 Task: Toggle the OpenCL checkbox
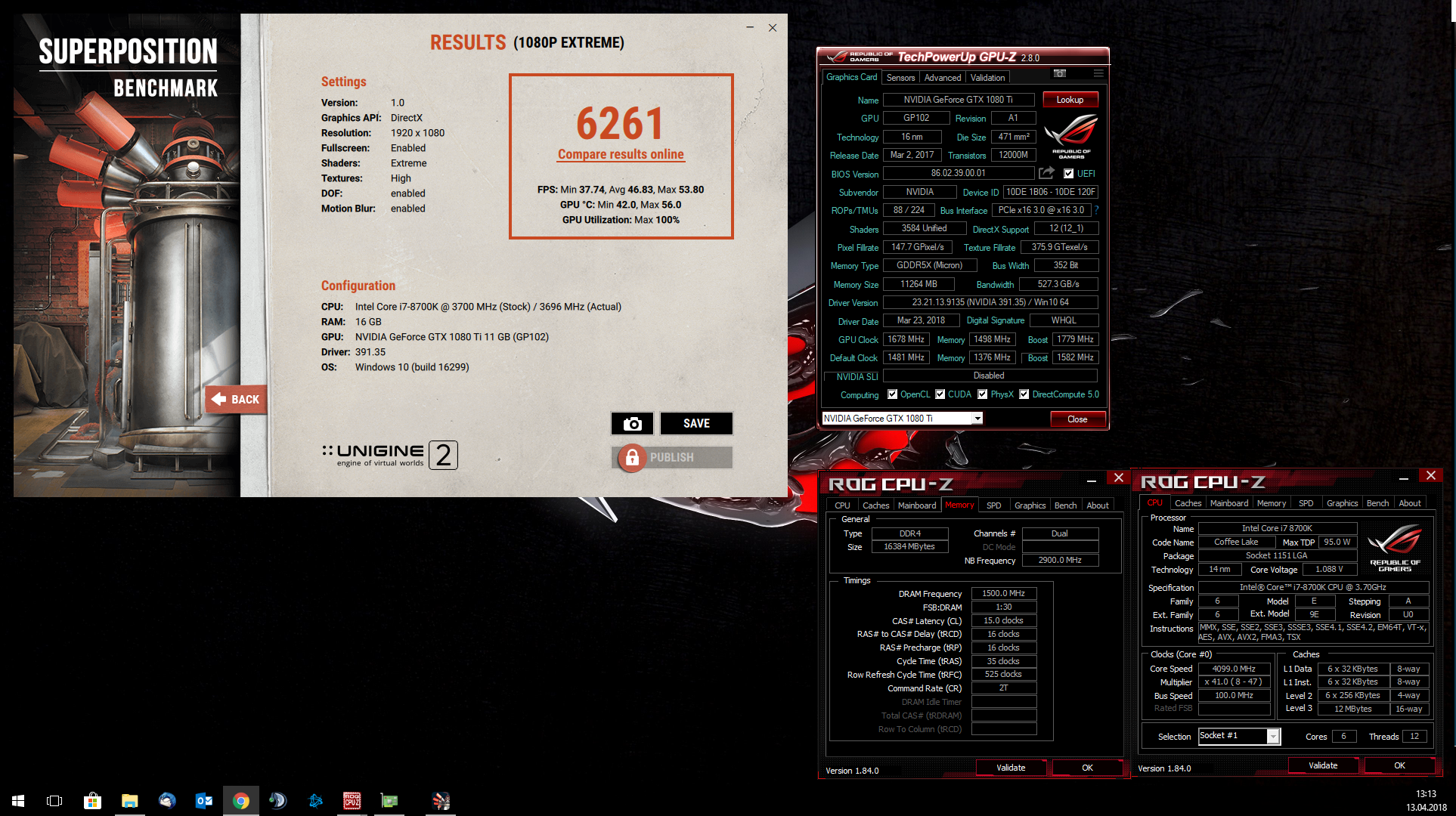[x=892, y=394]
